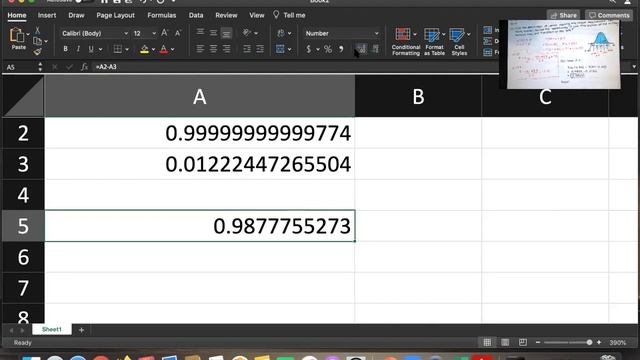Screen dimensions: 640x360
Task: Align text right
Action: (226, 49)
